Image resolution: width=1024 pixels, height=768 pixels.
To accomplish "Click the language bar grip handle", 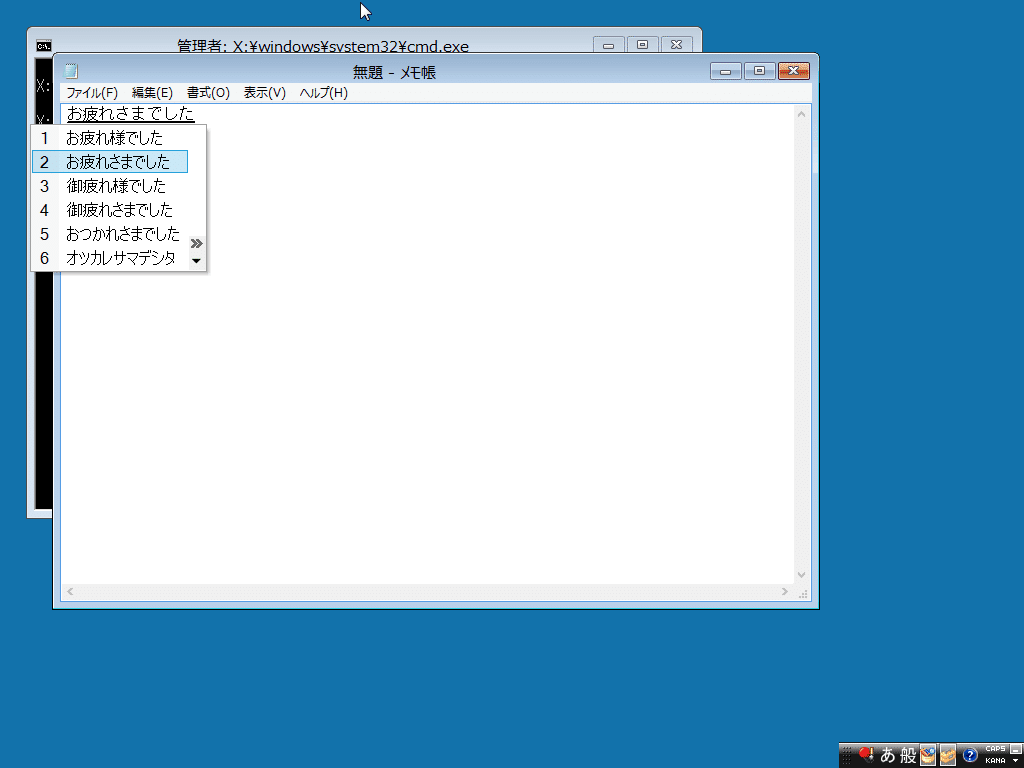I will point(847,756).
